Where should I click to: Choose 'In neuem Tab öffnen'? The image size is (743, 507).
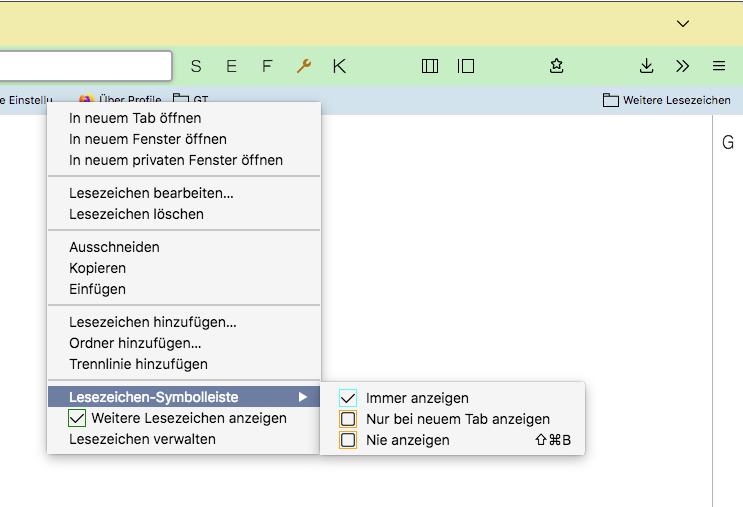(135, 118)
